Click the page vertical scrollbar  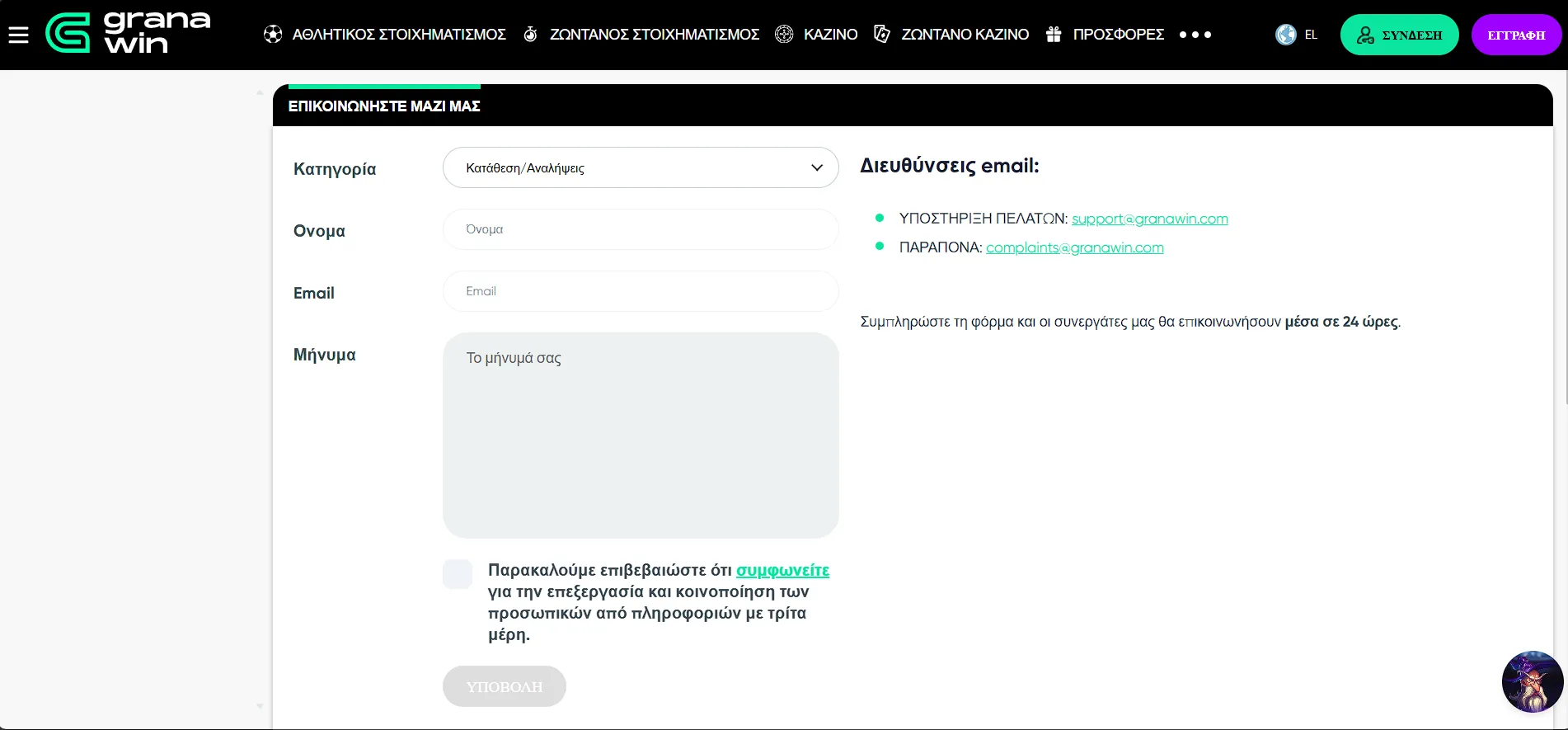[x=1563, y=247]
